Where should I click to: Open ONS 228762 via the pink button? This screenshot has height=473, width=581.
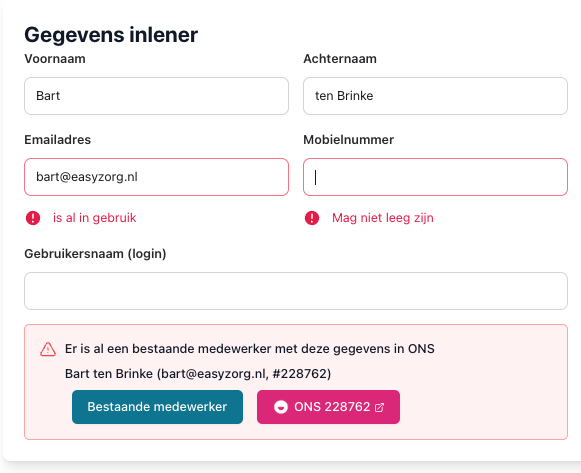pos(328,407)
